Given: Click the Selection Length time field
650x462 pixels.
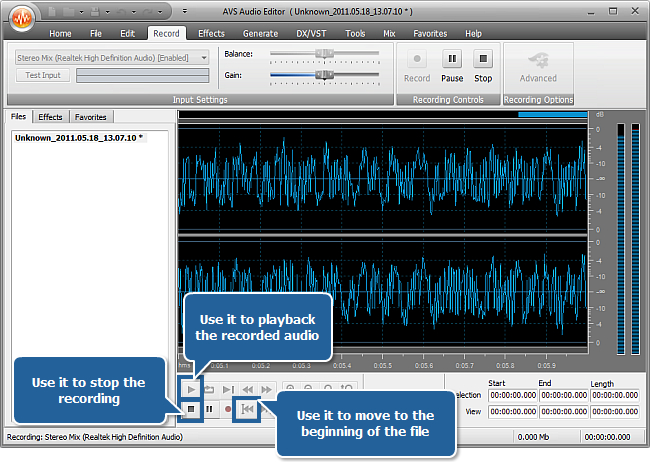Looking at the screenshot, I should (615, 395).
